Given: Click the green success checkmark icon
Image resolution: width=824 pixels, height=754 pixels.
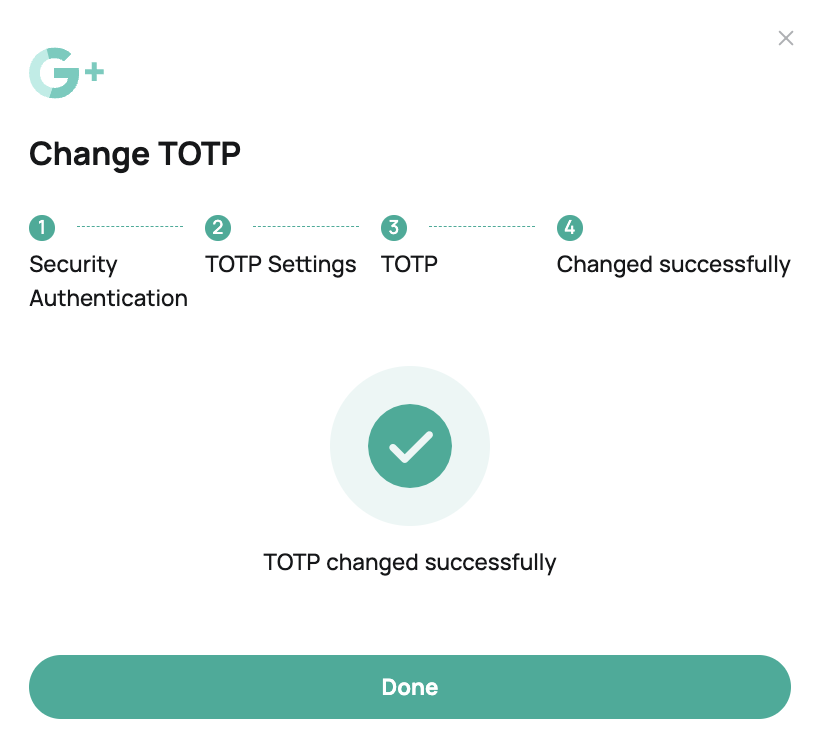Looking at the screenshot, I should (x=410, y=446).
